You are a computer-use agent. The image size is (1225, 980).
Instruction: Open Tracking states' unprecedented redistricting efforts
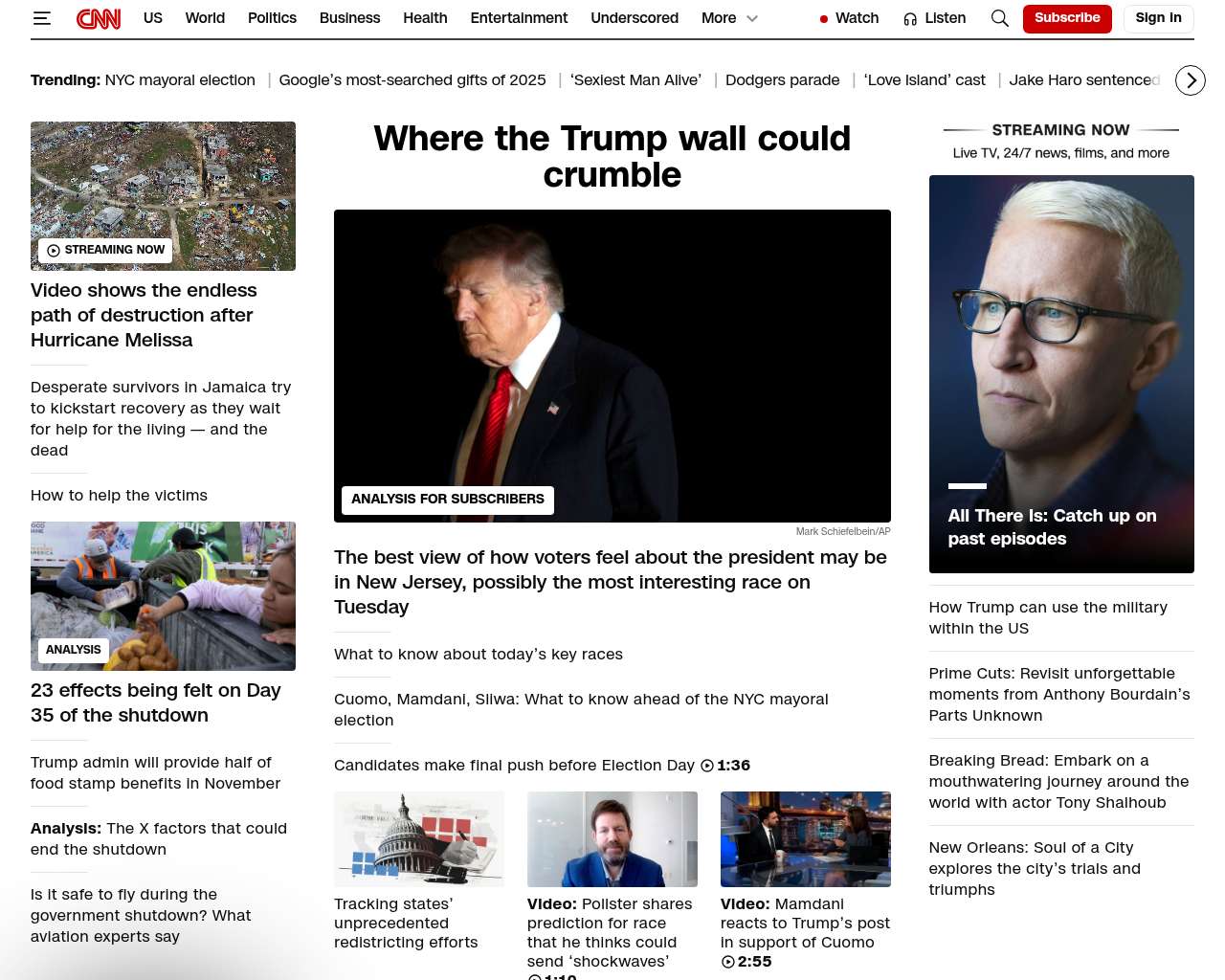(406, 924)
